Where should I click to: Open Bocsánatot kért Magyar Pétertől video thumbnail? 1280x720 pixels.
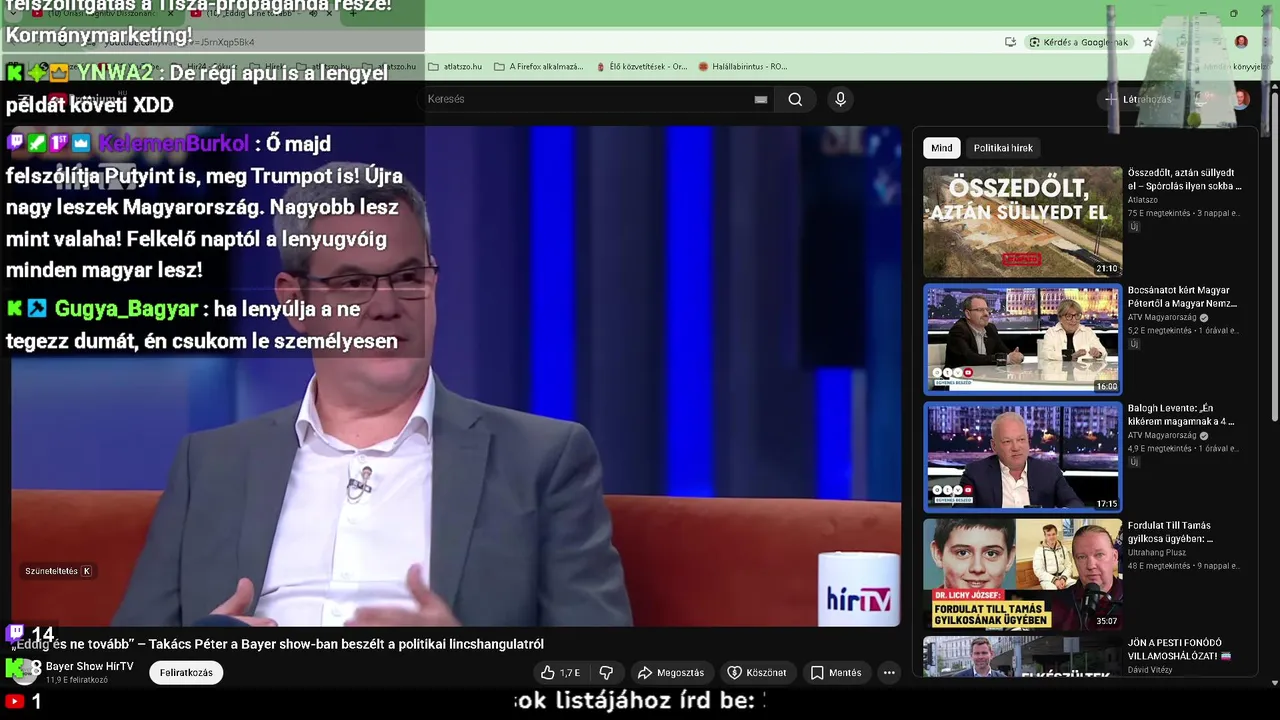[x=1022, y=339]
